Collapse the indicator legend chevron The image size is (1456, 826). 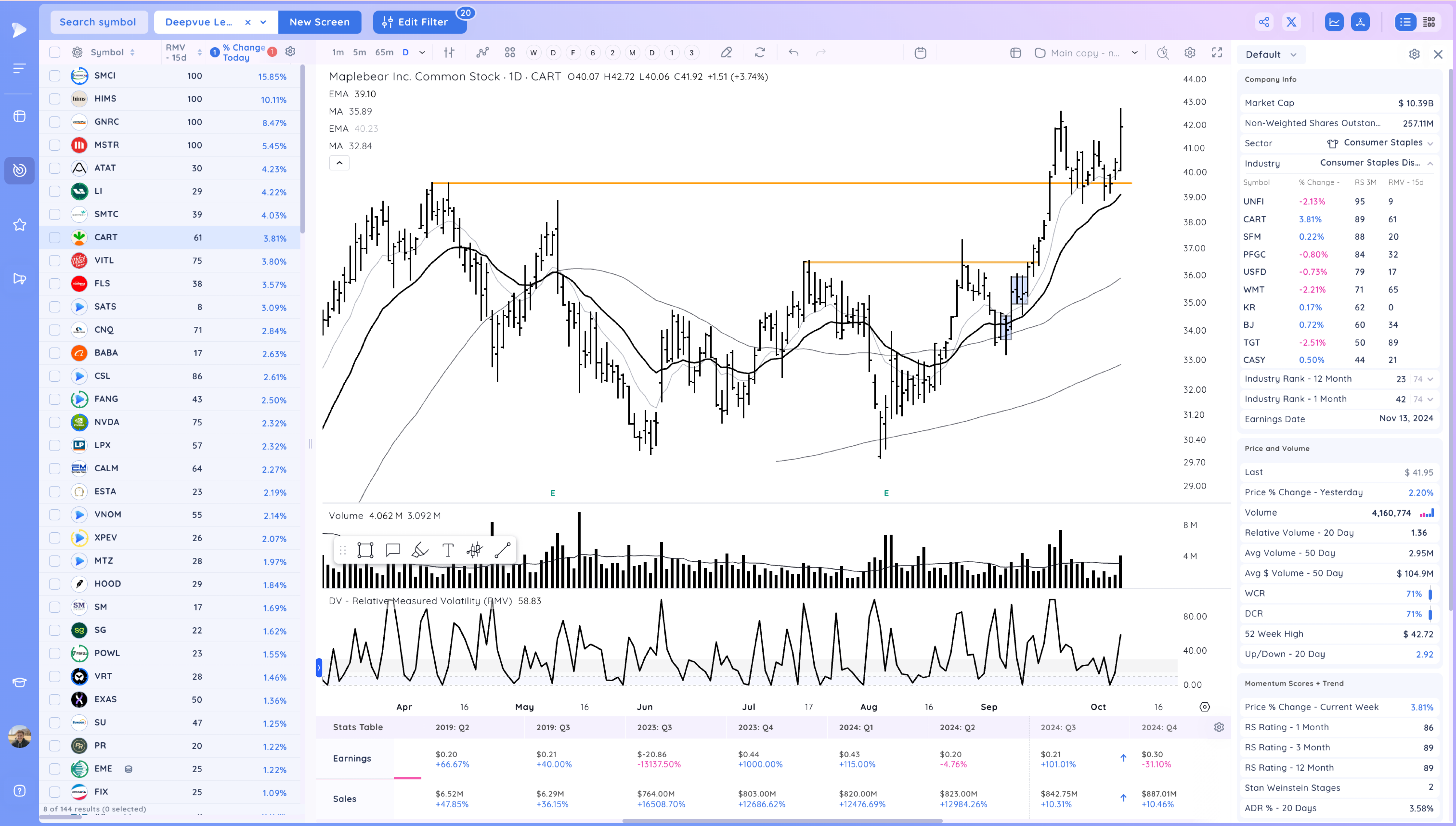339,163
